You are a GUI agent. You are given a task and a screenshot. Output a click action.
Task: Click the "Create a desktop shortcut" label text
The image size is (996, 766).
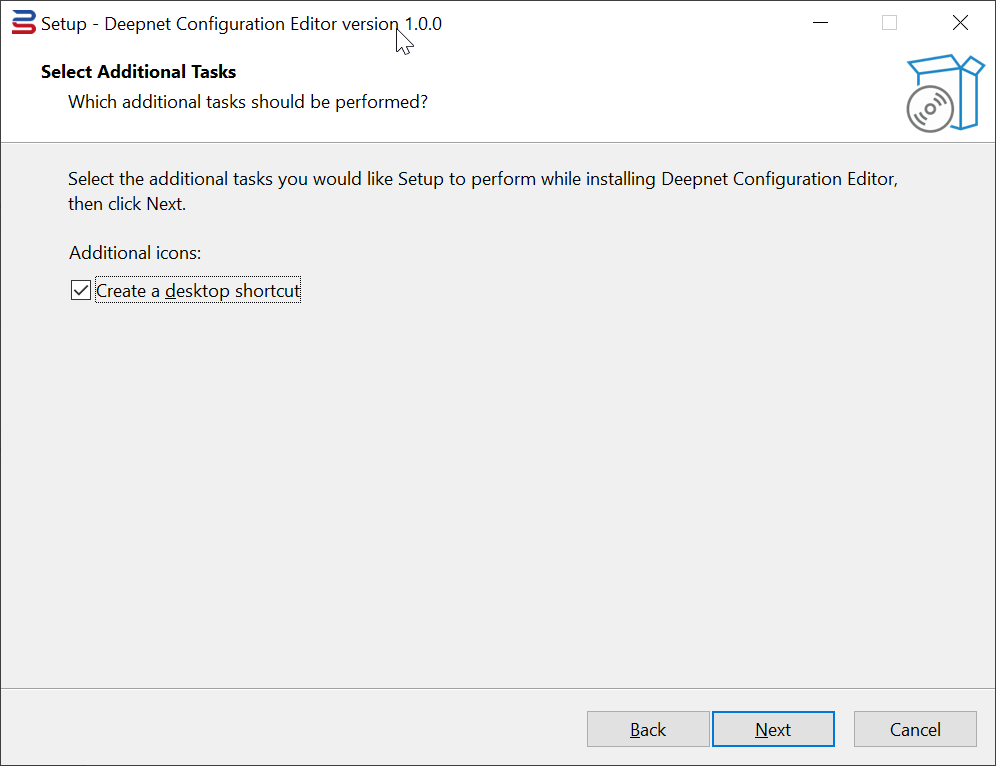[198, 291]
